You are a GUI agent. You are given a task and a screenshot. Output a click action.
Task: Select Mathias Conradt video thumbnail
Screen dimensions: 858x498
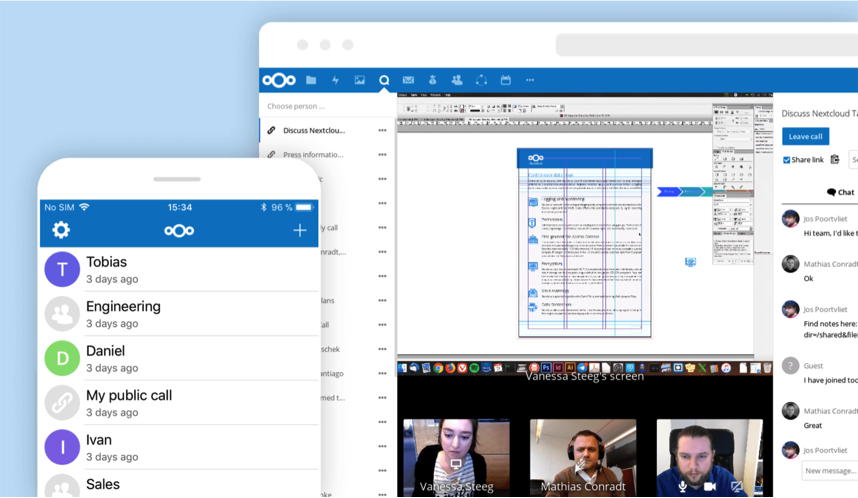tap(583, 458)
